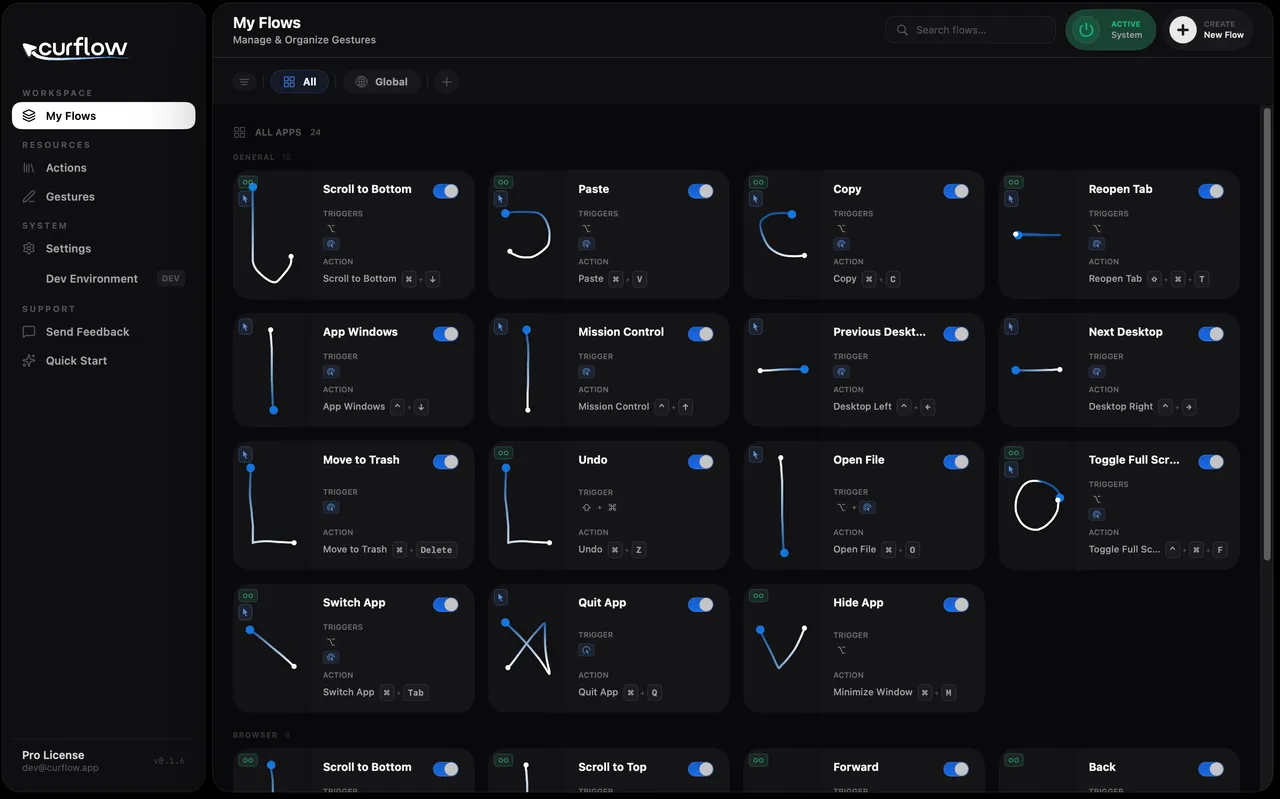Screen dimensions: 1280x799
Task: Select the All apps tab
Action: click(300, 82)
